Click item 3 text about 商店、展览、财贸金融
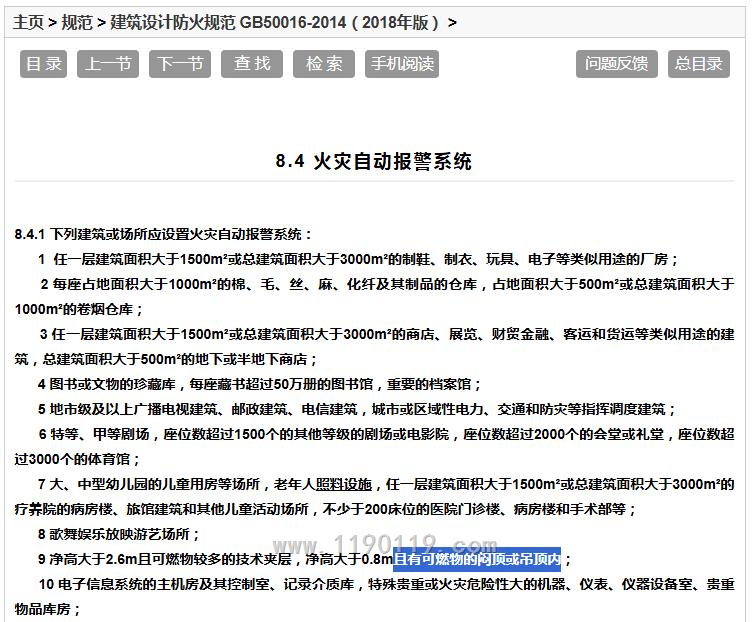Screen dimensions: 753x622 (388, 334)
